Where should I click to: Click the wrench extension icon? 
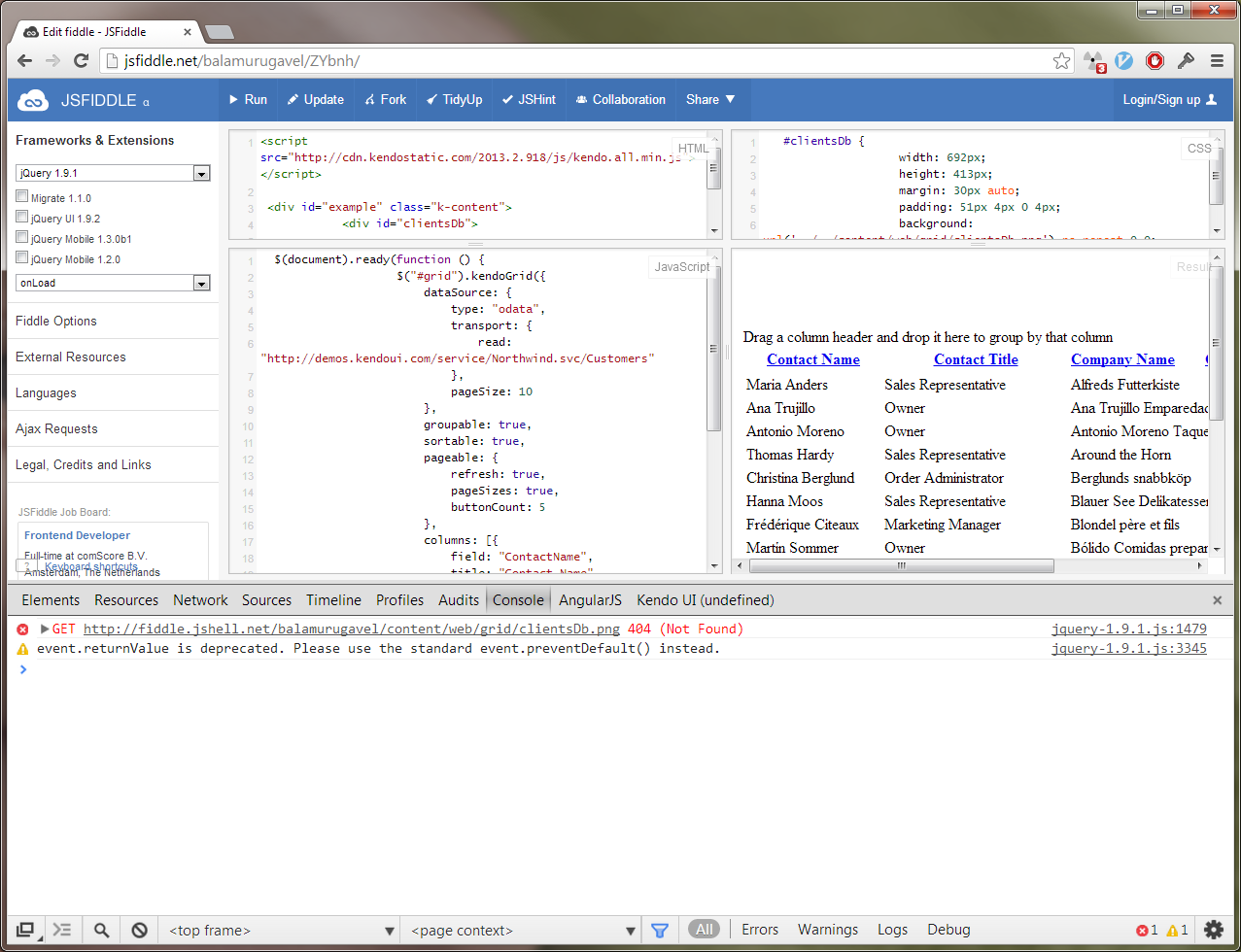pos(1186,61)
